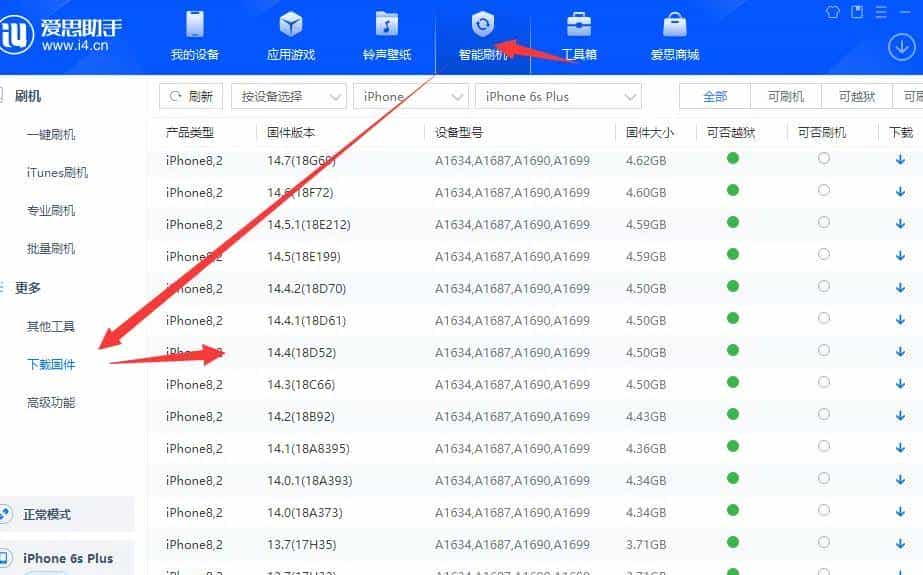Select flashable radio for 14.7(18G69)
Screen dimensions: 923x575
coord(824,158)
